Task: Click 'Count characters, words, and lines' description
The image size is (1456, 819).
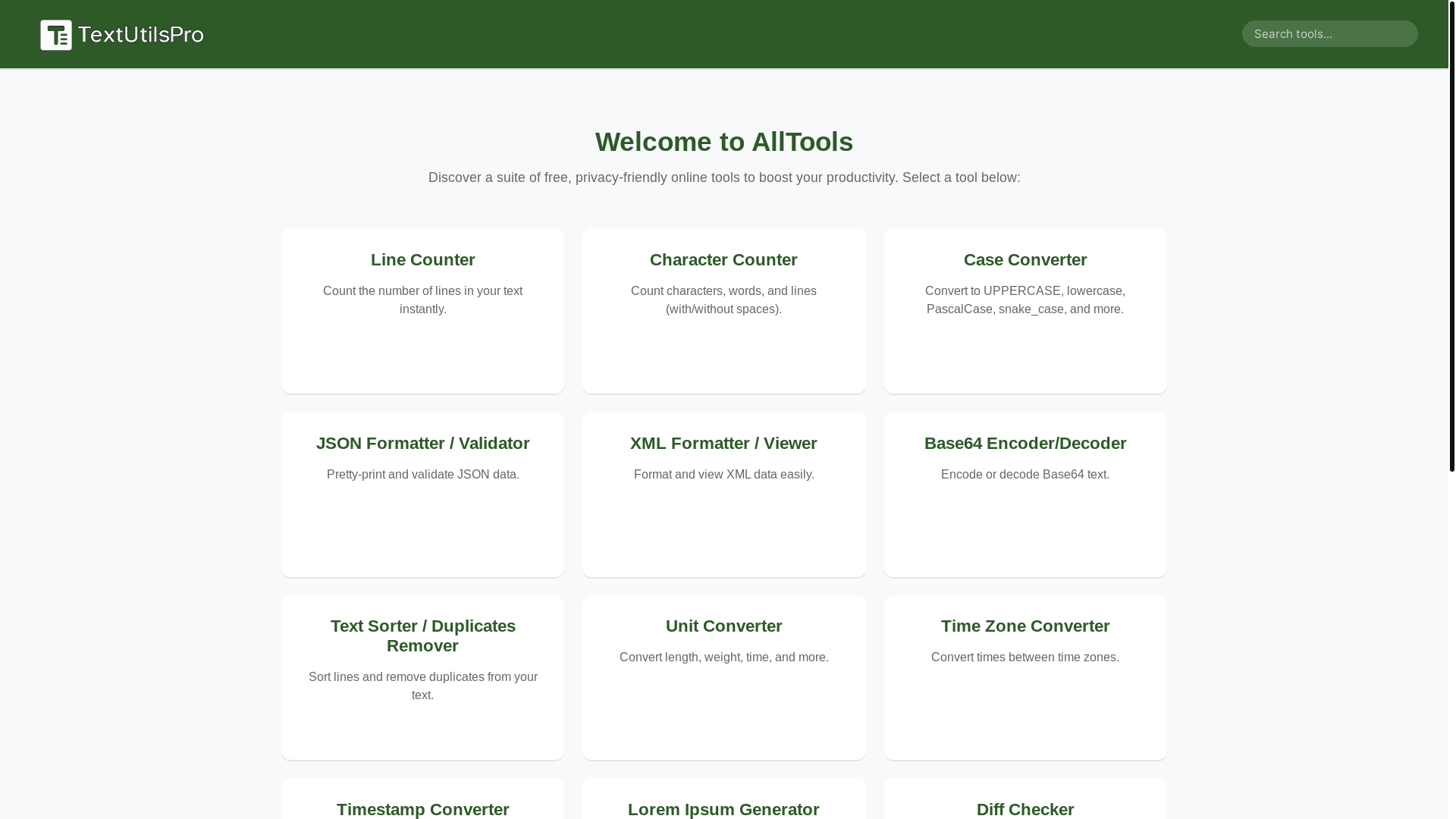Action: pyautogui.click(x=723, y=300)
